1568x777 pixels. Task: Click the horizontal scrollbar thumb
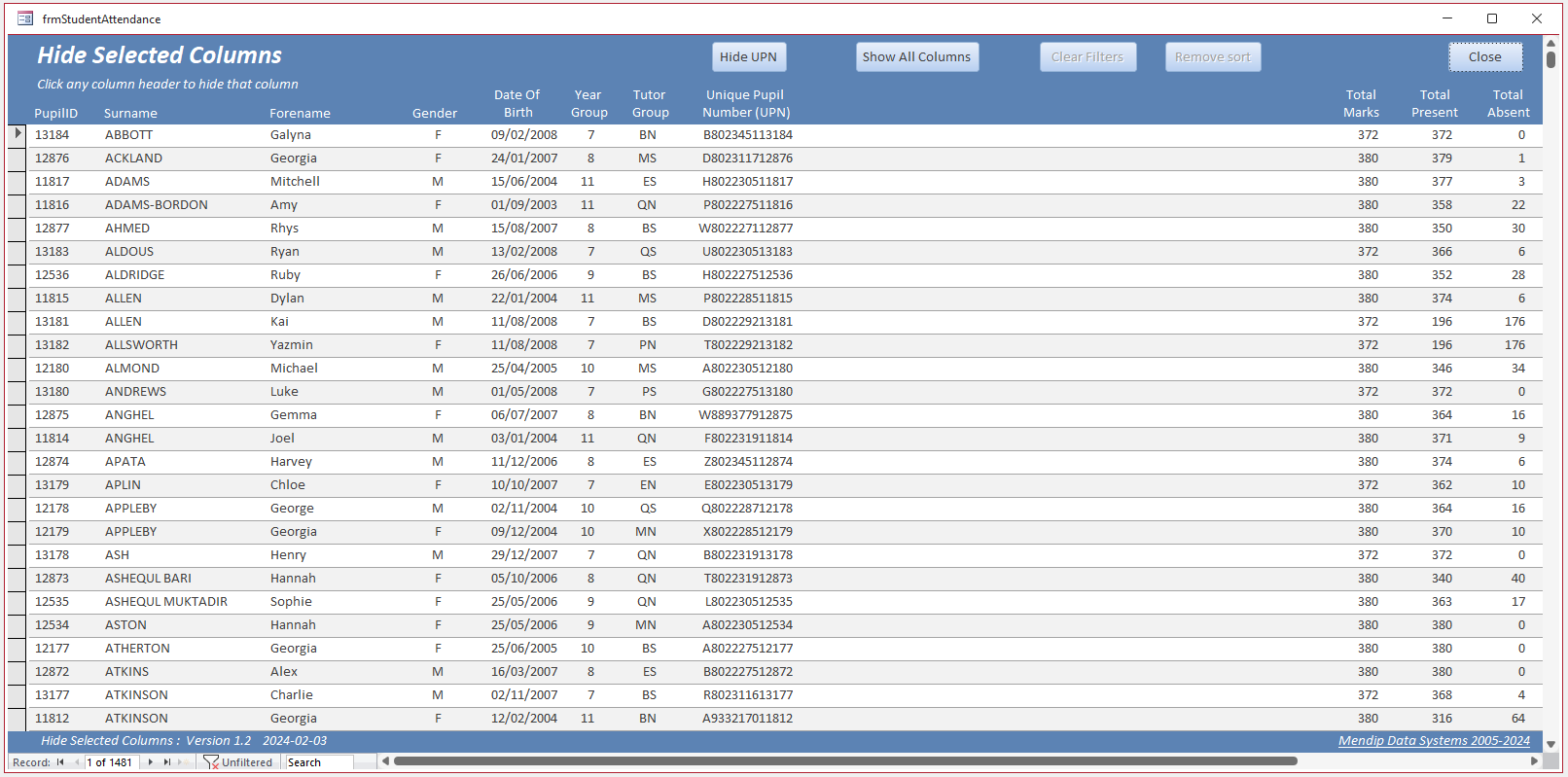tap(845, 761)
